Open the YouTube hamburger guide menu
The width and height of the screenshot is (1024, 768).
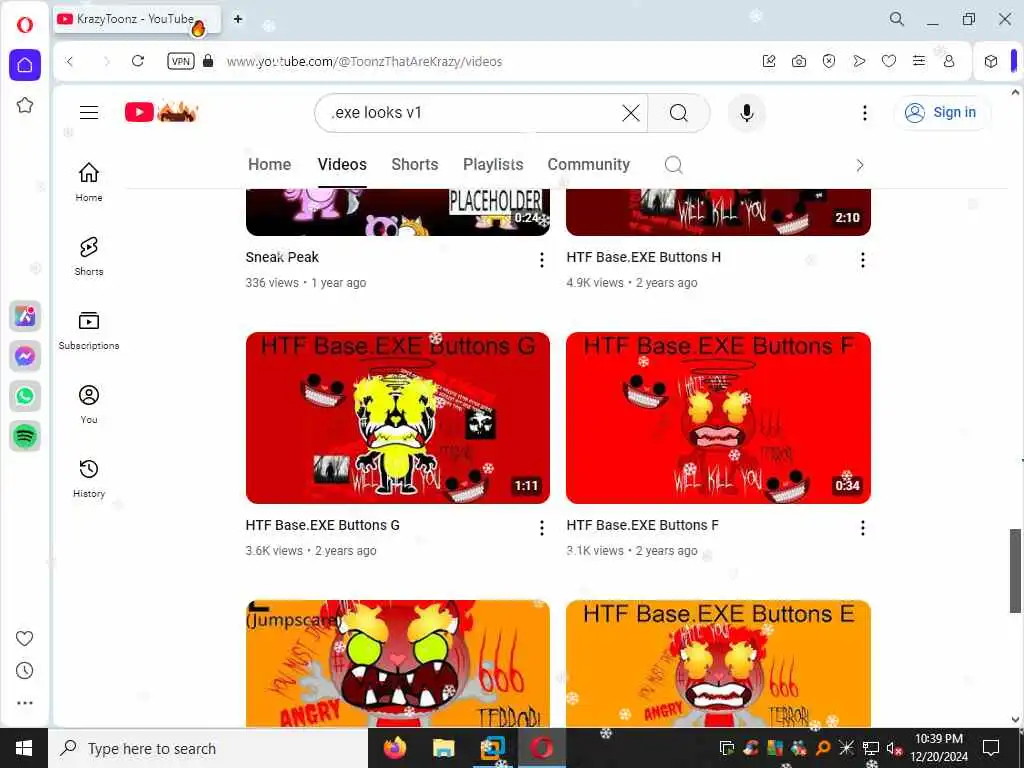click(89, 112)
